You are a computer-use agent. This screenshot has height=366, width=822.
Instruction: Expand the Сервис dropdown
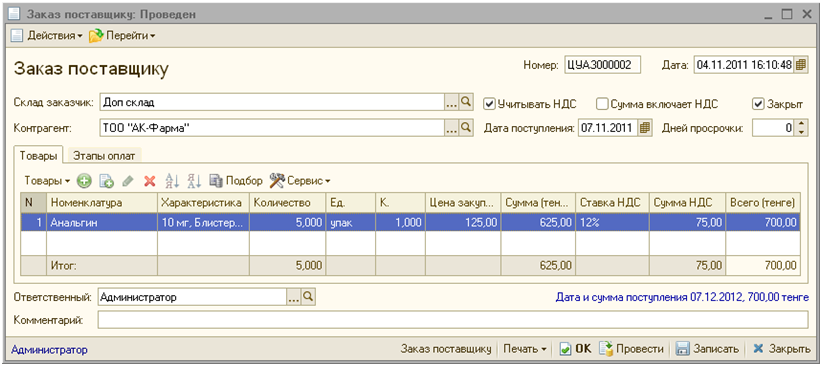(x=300, y=181)
